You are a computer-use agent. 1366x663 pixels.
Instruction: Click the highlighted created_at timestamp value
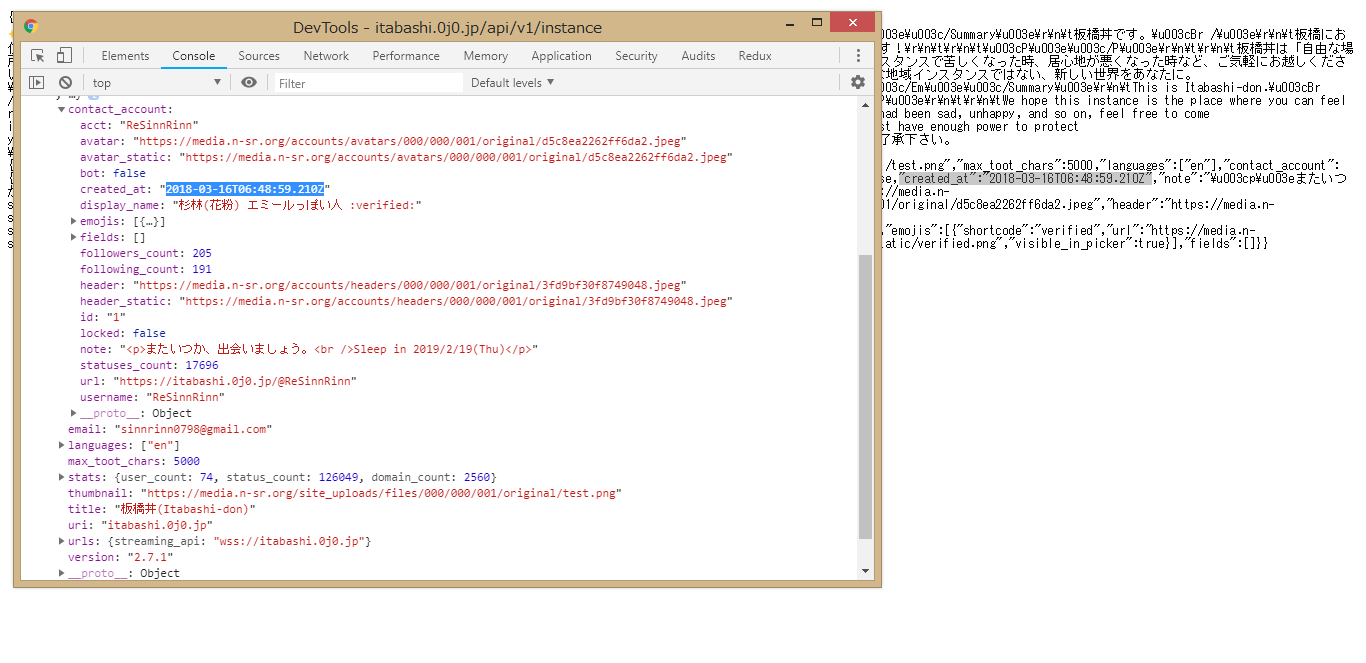coord(245,189)
